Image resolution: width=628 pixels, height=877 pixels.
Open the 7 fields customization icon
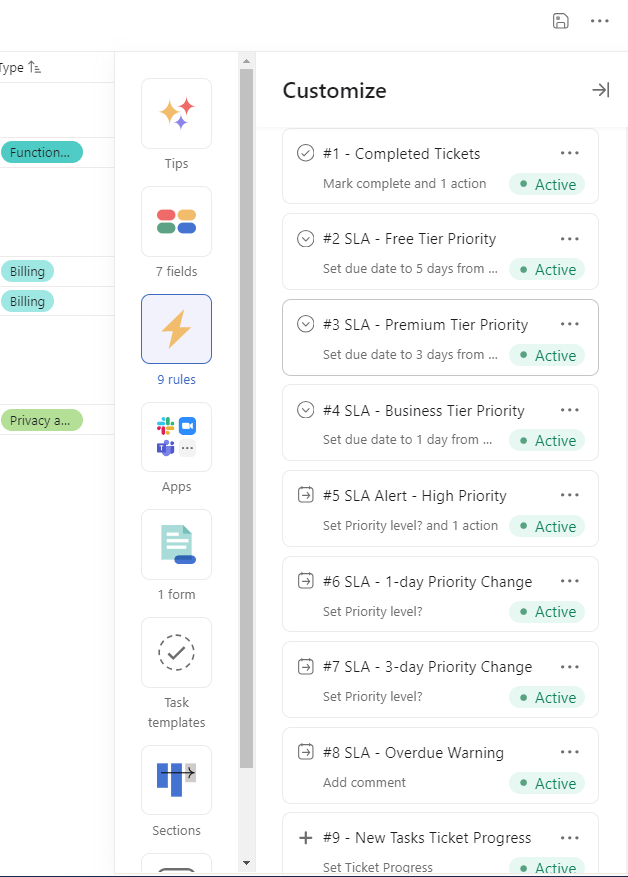176,221
